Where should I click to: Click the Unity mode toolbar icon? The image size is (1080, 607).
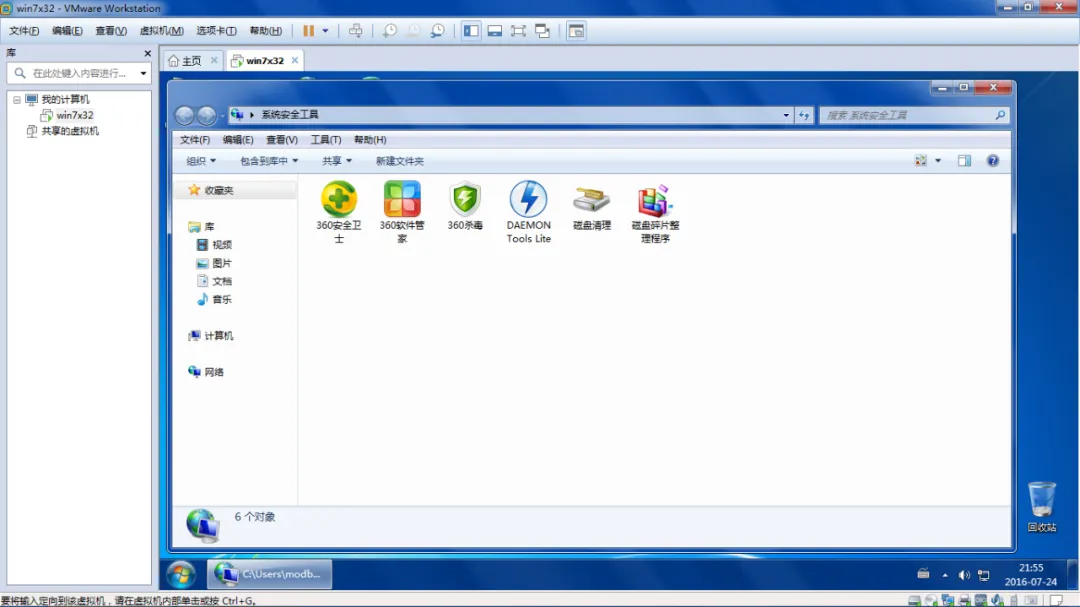pyautogui.click(x=543, y=30)
